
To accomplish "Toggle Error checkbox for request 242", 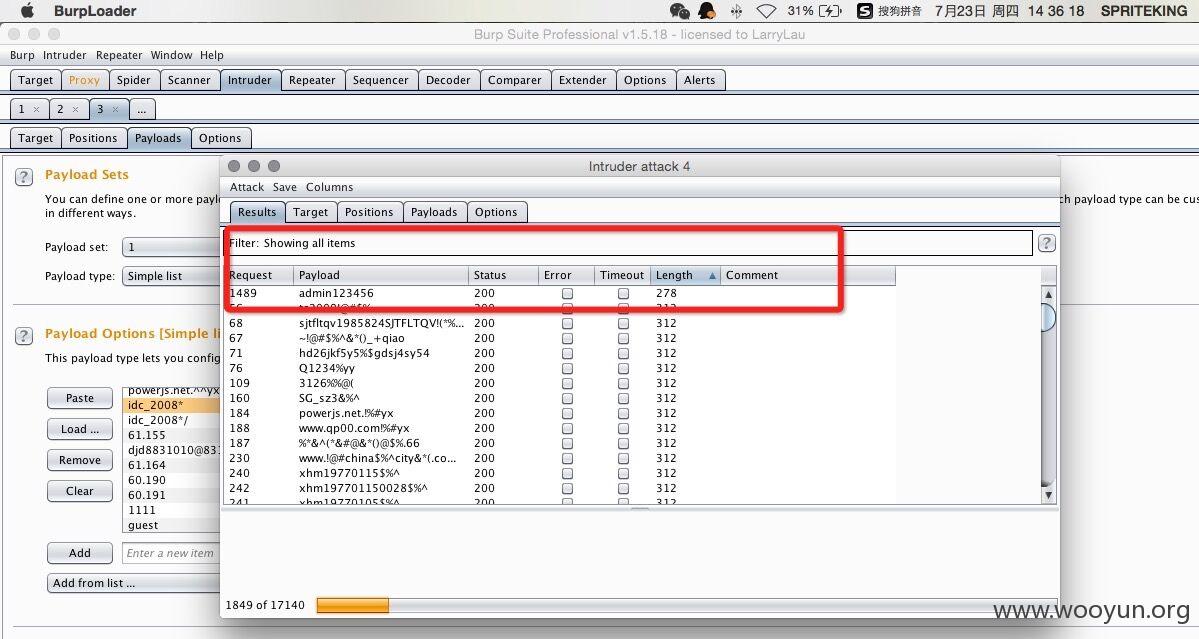I will [x=567, y=488].
